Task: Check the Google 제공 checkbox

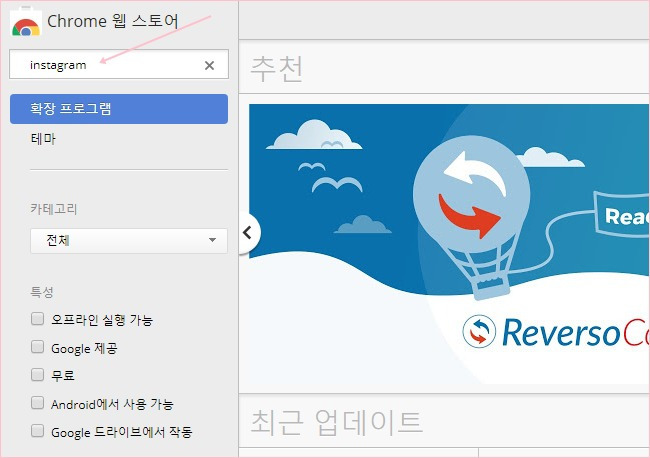Action: [37, 347]
